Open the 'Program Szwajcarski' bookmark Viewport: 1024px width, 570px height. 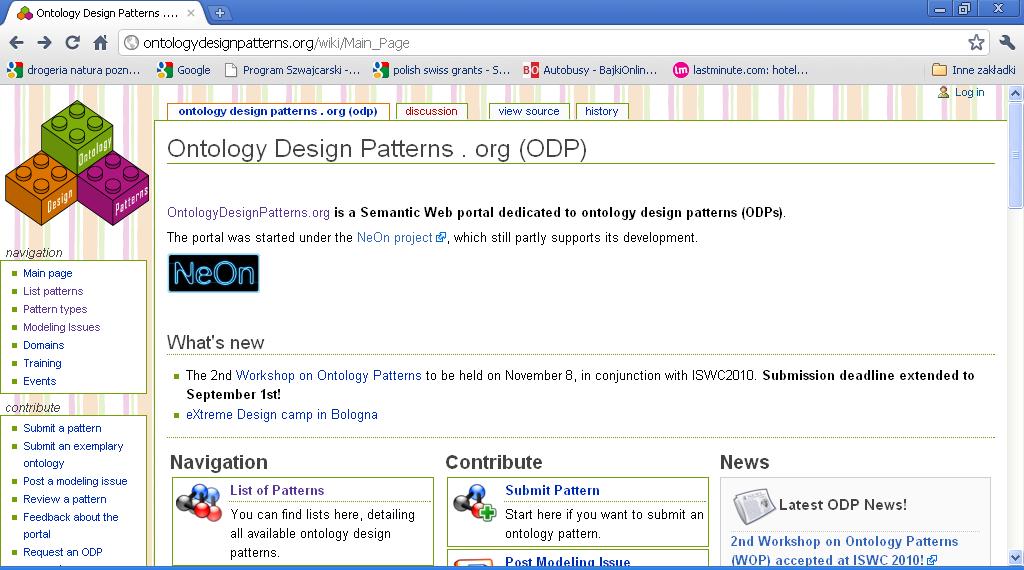click(292, 70)
